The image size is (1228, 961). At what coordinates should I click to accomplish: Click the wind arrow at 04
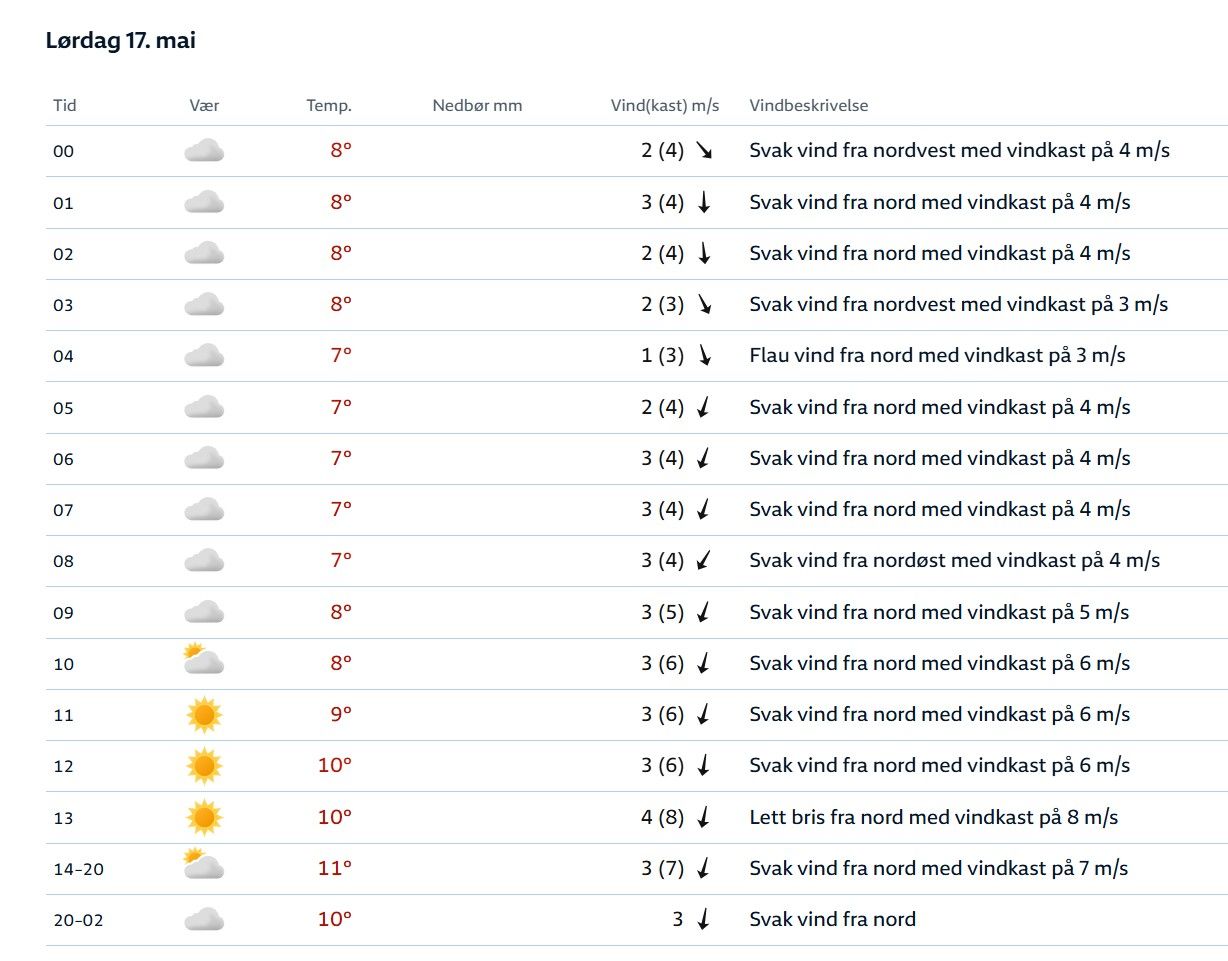pyautogui.click(x=704, y=355)
